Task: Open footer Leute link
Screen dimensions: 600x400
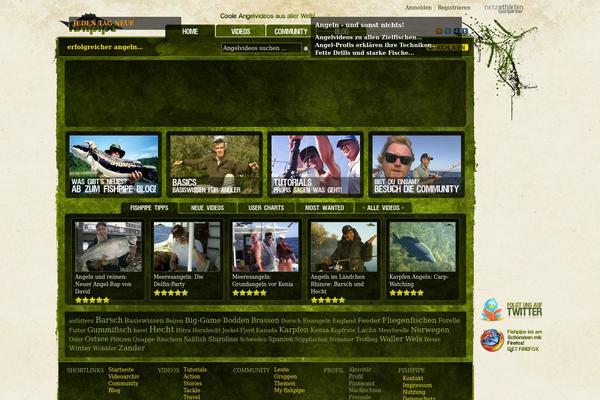Action: (x=281, y=370)
